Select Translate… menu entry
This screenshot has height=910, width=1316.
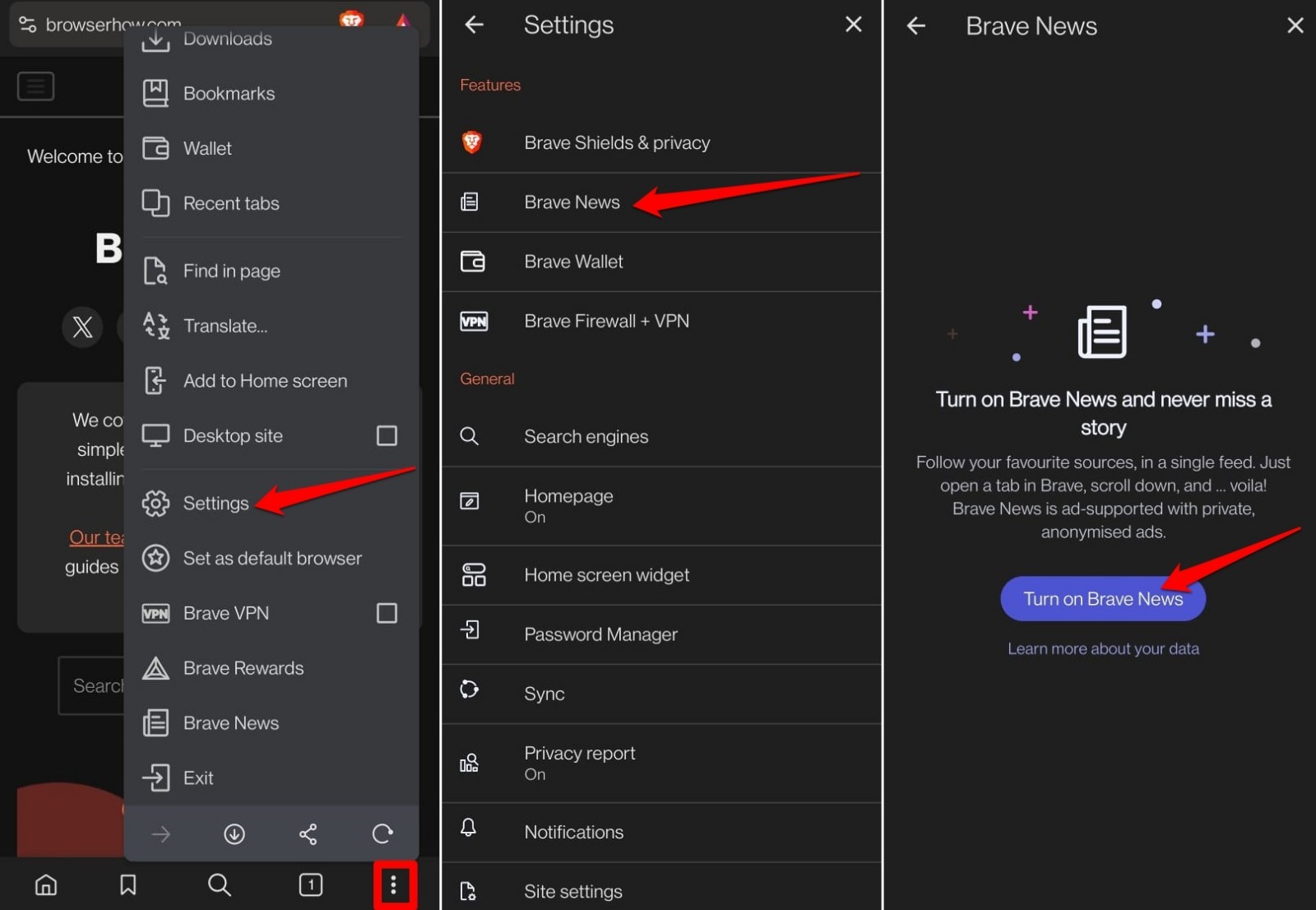[271, 326]
